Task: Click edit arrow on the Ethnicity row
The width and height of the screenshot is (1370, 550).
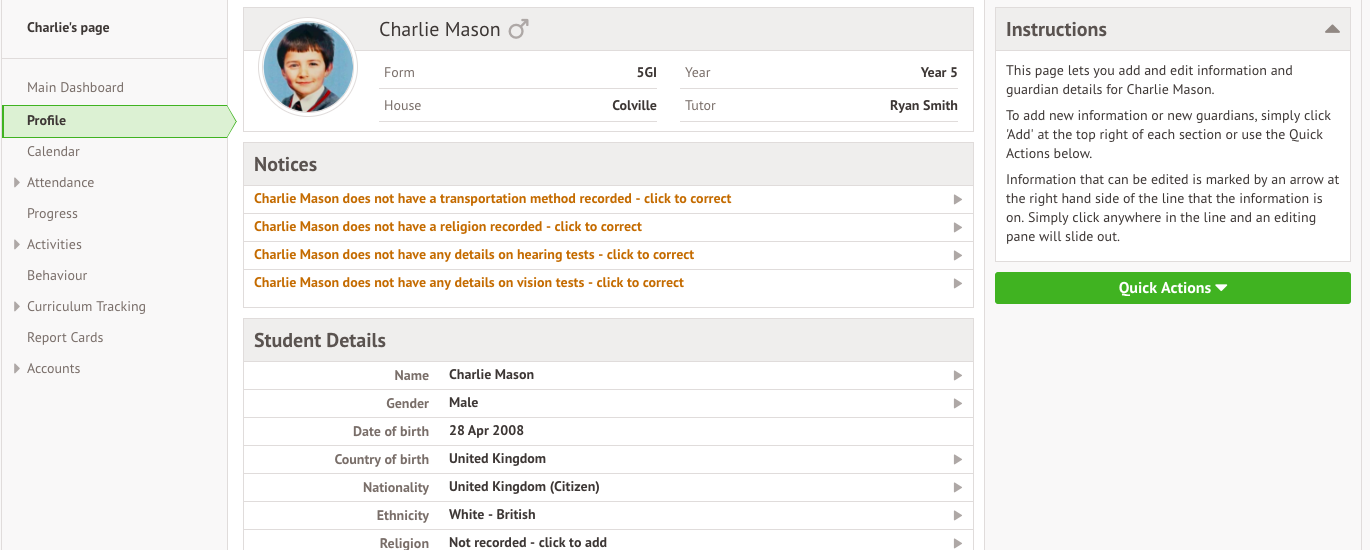Action: [957, 516]
